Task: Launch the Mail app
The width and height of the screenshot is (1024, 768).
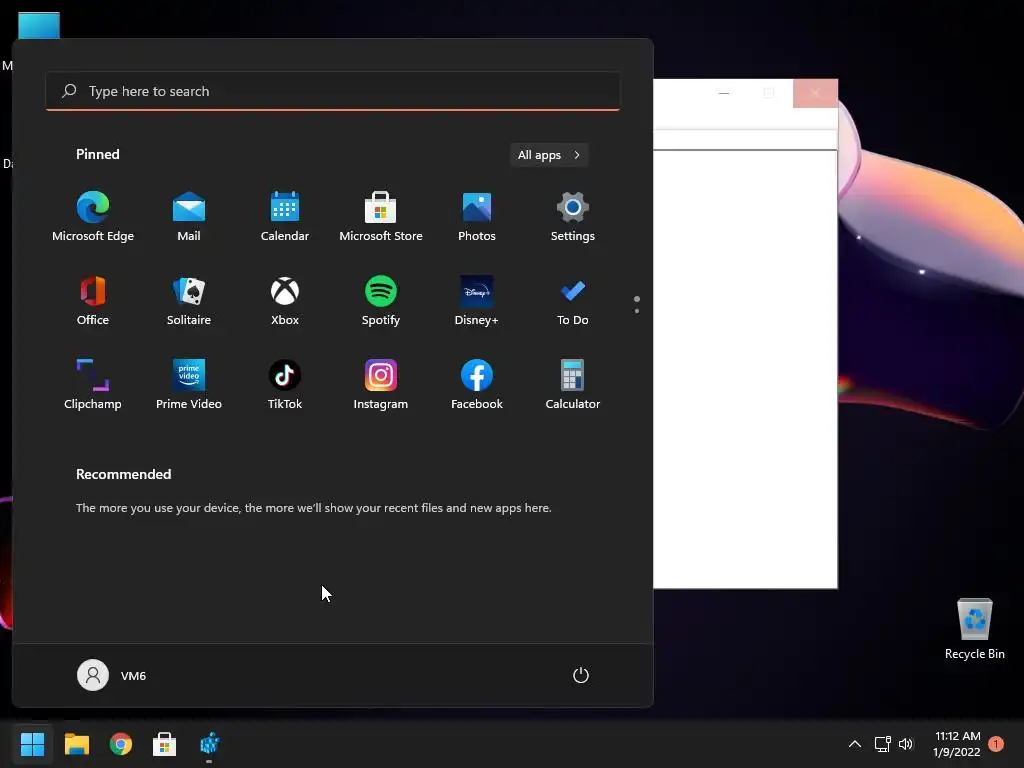Action: coord(189,217)
